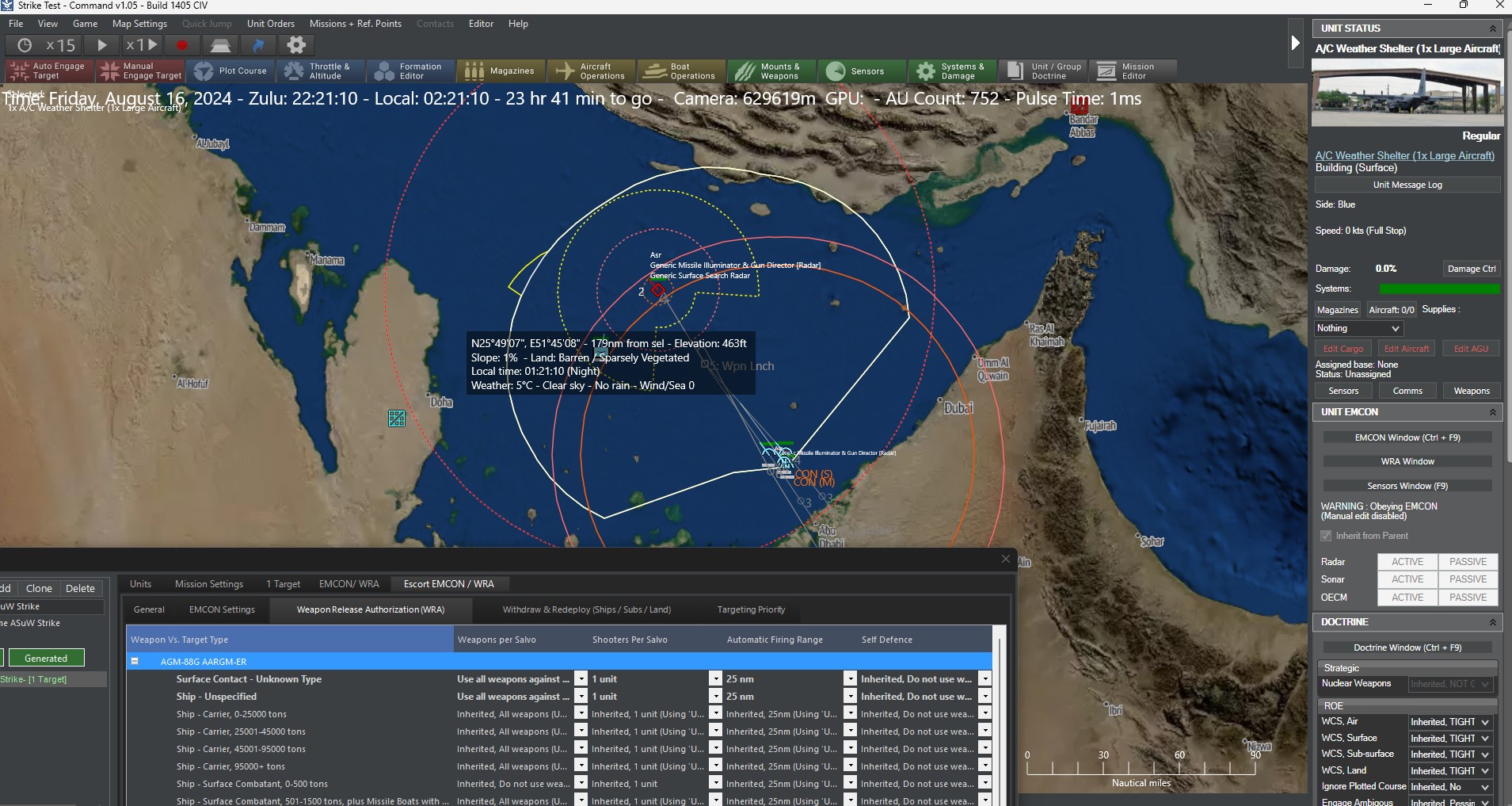Click the stacked layers icon in top toolbar
1512x806 pixels.
point(220,45)
